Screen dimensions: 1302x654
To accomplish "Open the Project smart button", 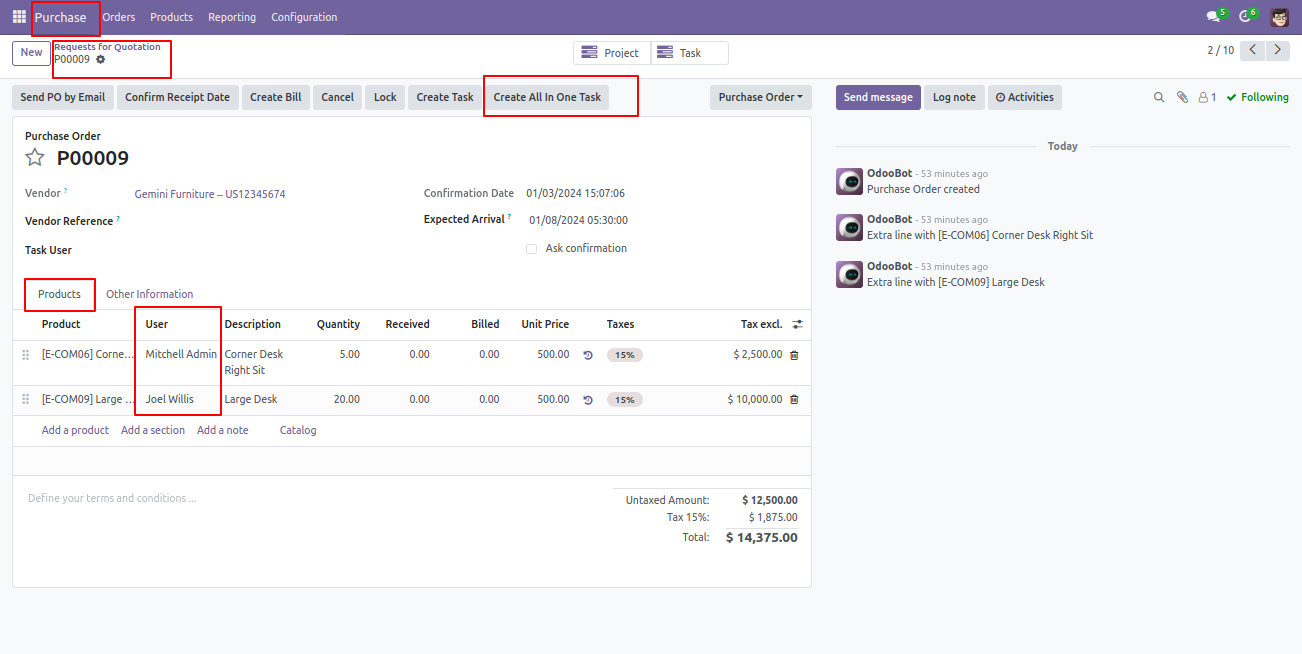I will coord(611,53).
